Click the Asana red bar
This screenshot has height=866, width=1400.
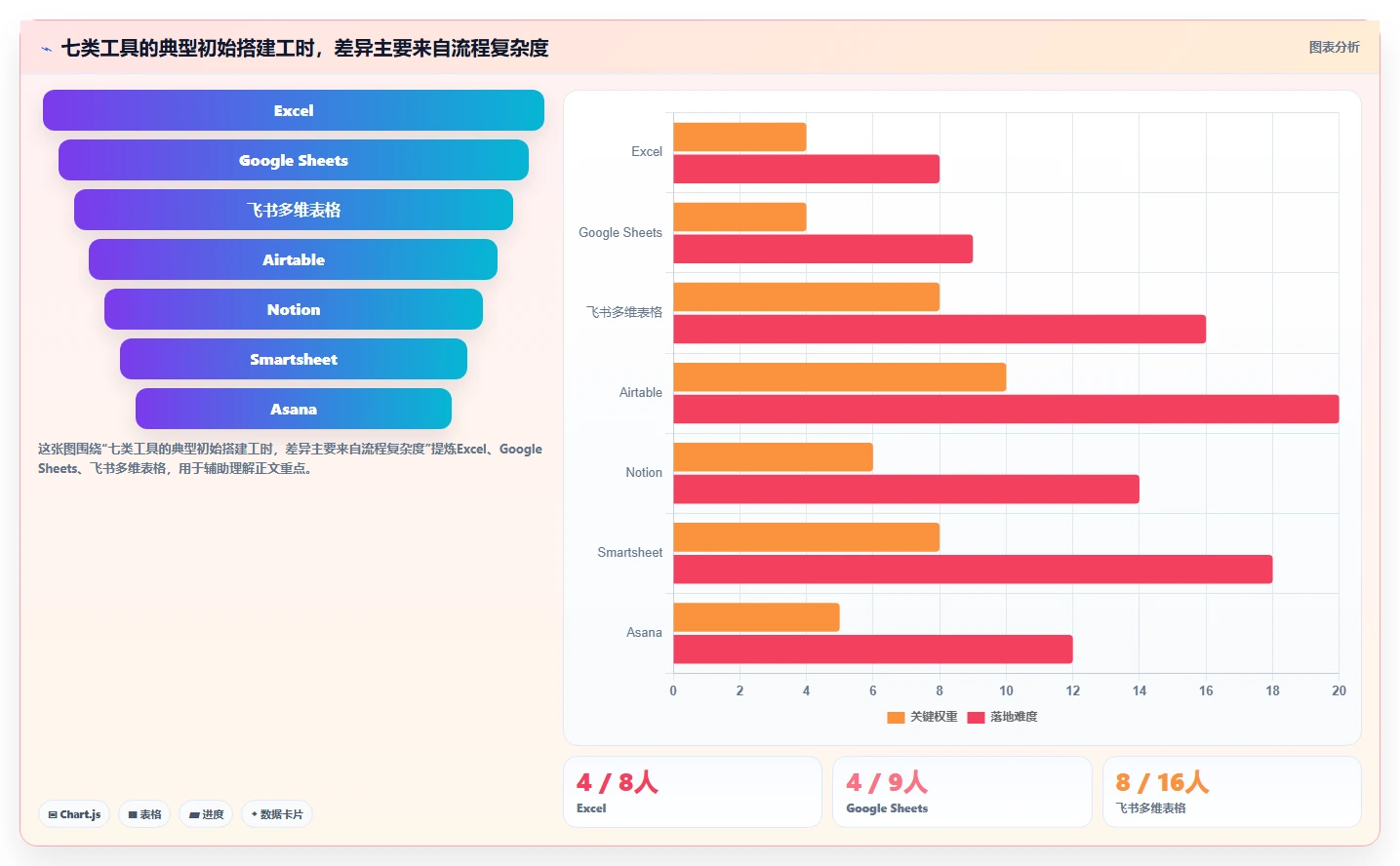(873, 649)
